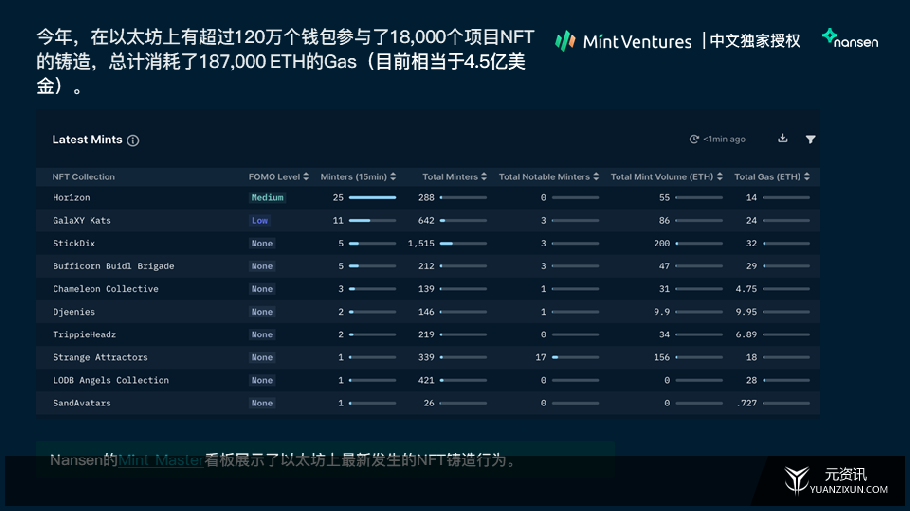This screenshot has width=910, height=511.
Task: Click the 4.75 gas value
Action: coord(746,289)
